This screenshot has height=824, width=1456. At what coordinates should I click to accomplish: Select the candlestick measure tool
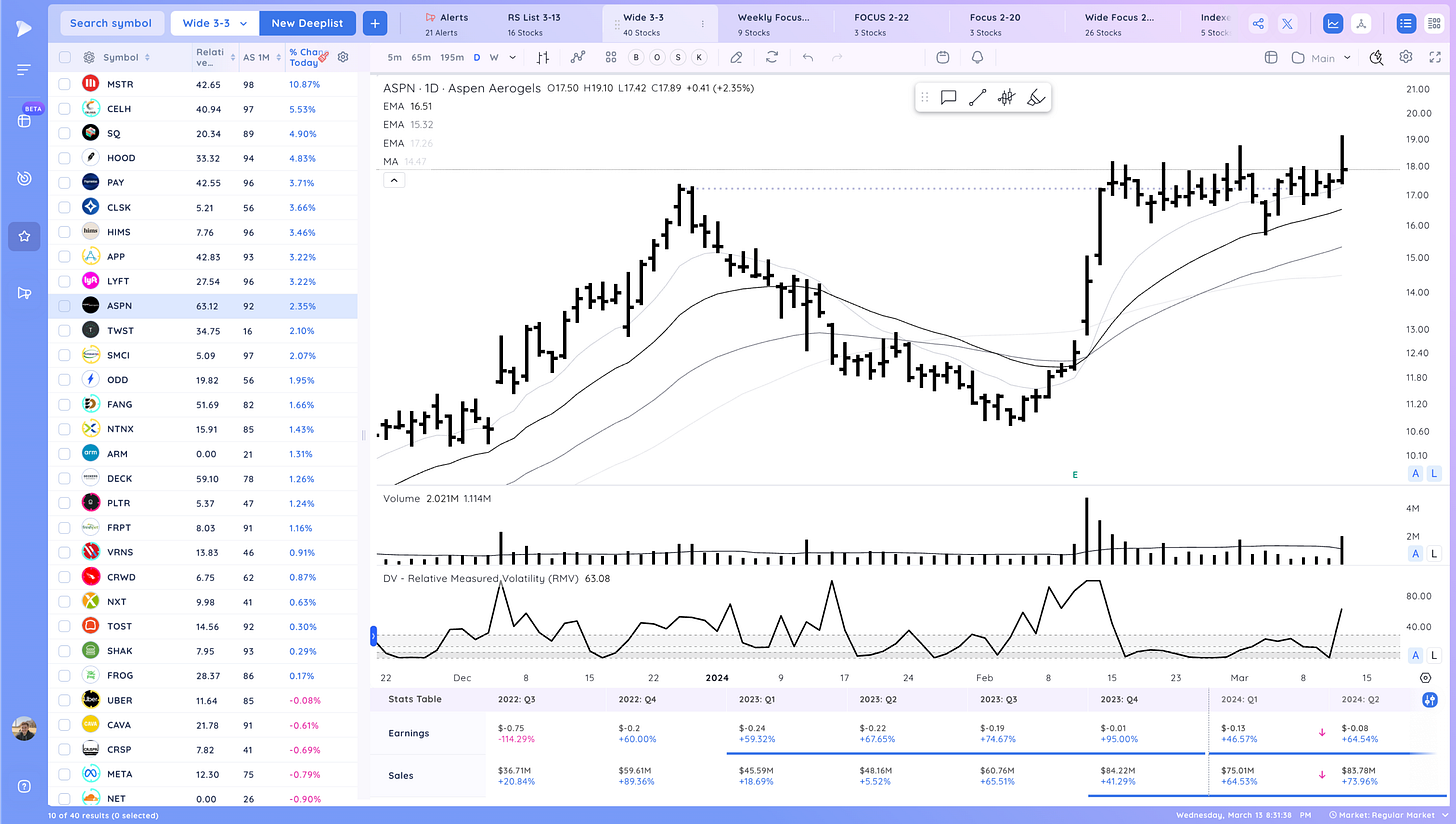(x=1007, y=97)
